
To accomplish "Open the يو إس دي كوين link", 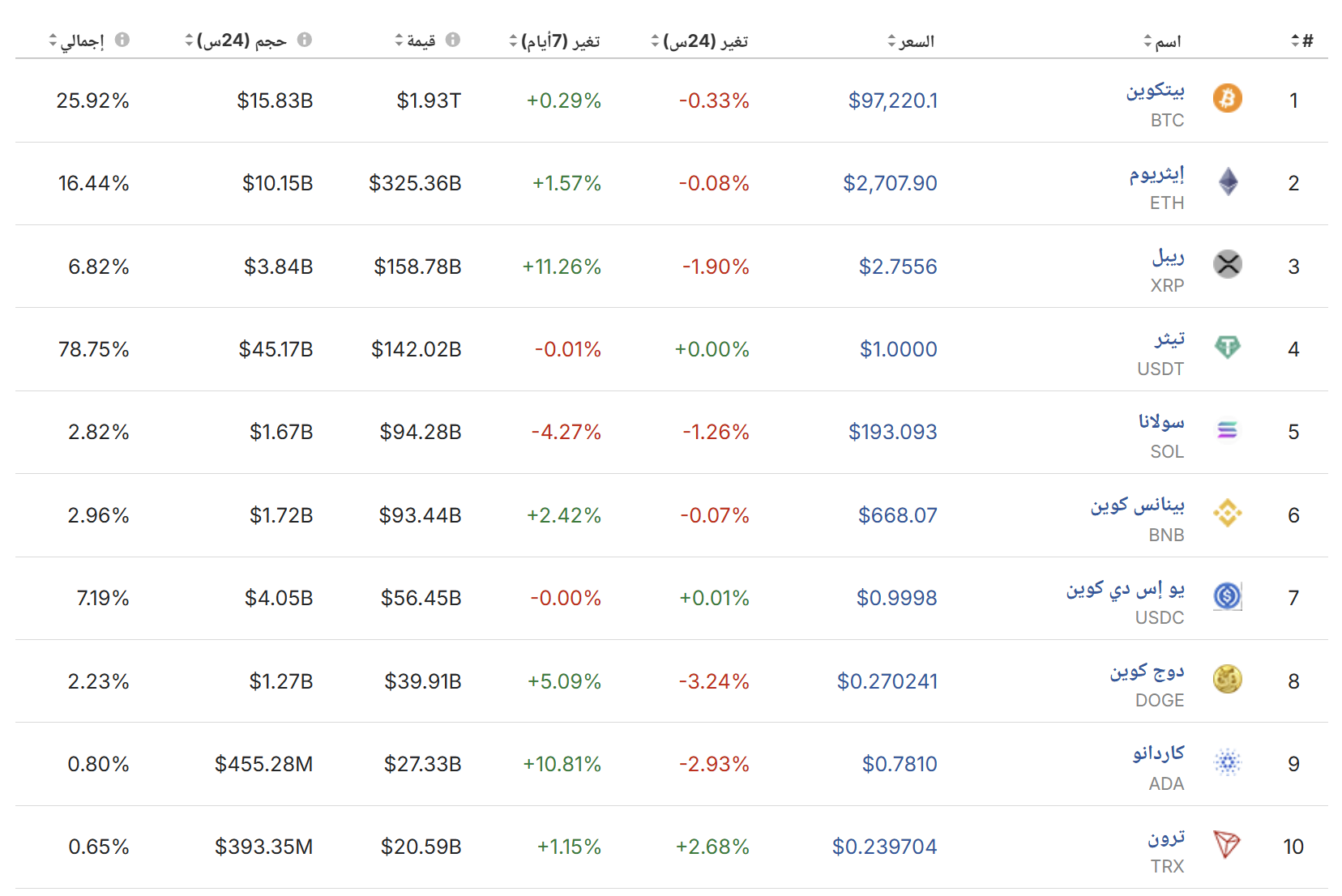I will [x=1126, y=589].
